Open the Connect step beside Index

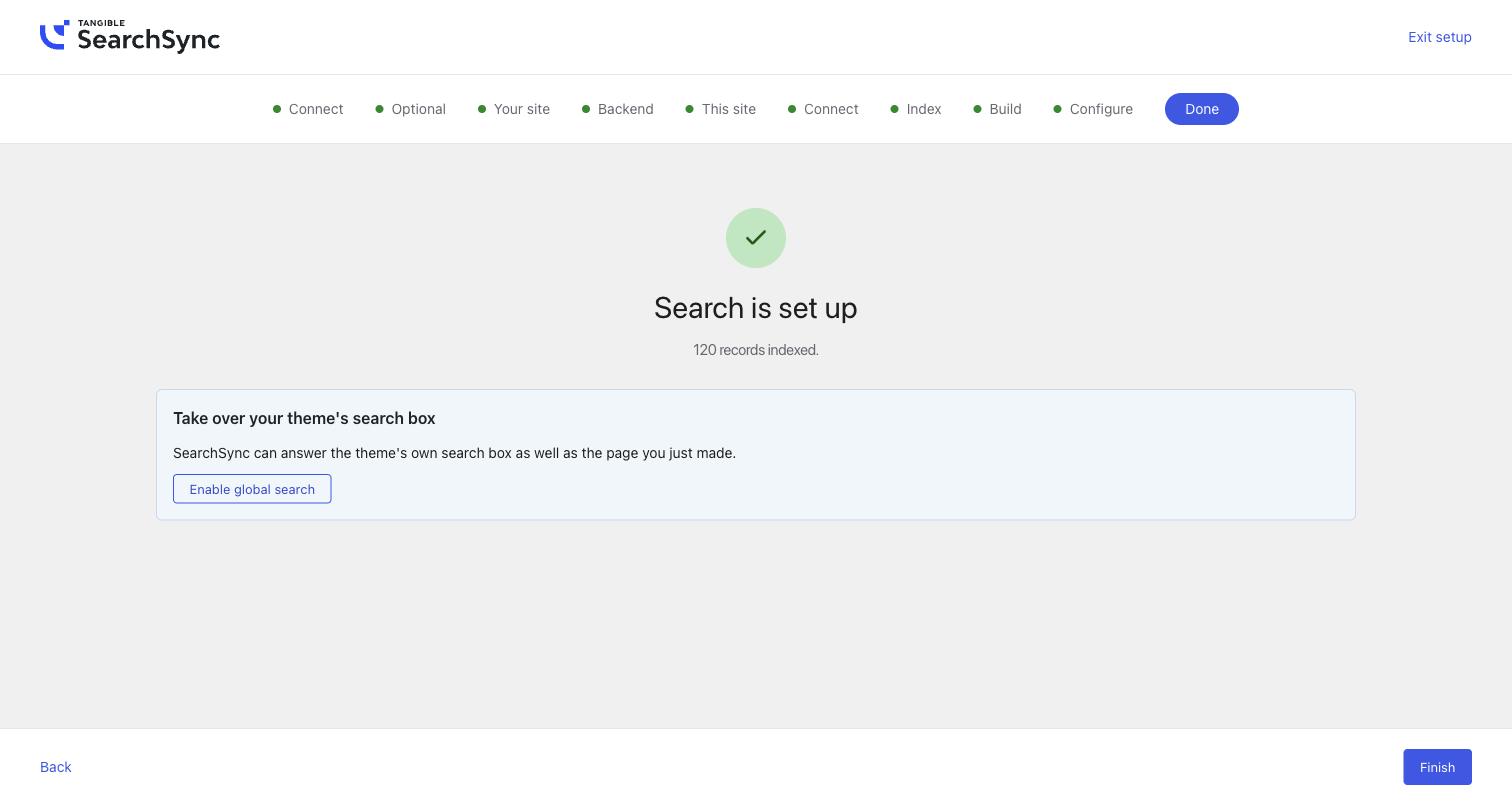823,109
